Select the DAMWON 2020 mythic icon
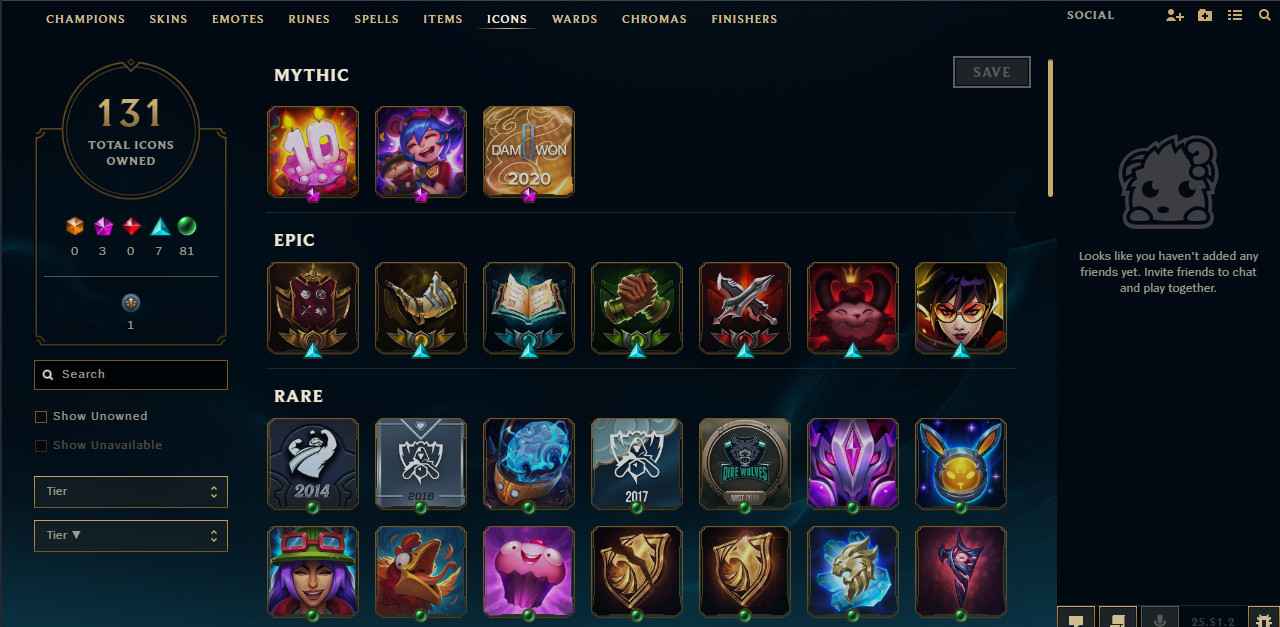The width and height of the screenshot is (1280, 627). 529,152
